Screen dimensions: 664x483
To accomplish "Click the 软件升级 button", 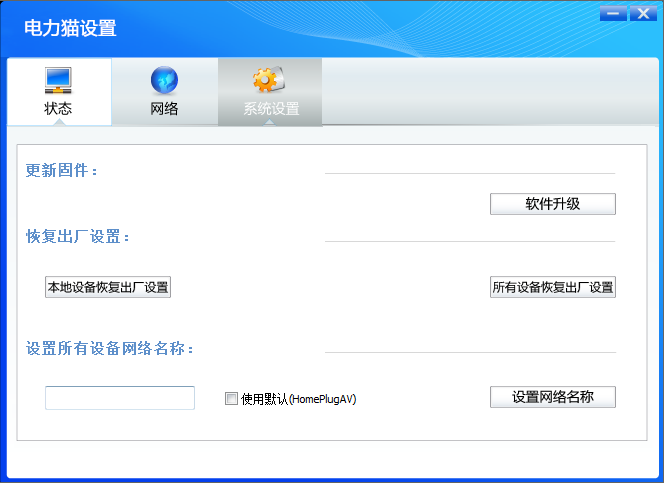I will pyautogui.click(x=553, y=204).
